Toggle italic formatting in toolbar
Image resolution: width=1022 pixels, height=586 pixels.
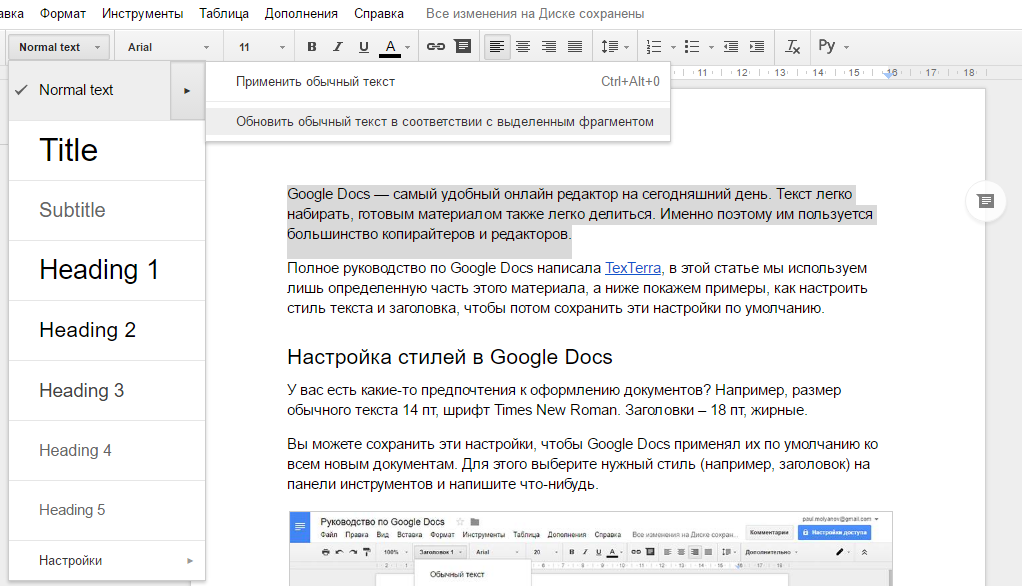coord(338,47)
